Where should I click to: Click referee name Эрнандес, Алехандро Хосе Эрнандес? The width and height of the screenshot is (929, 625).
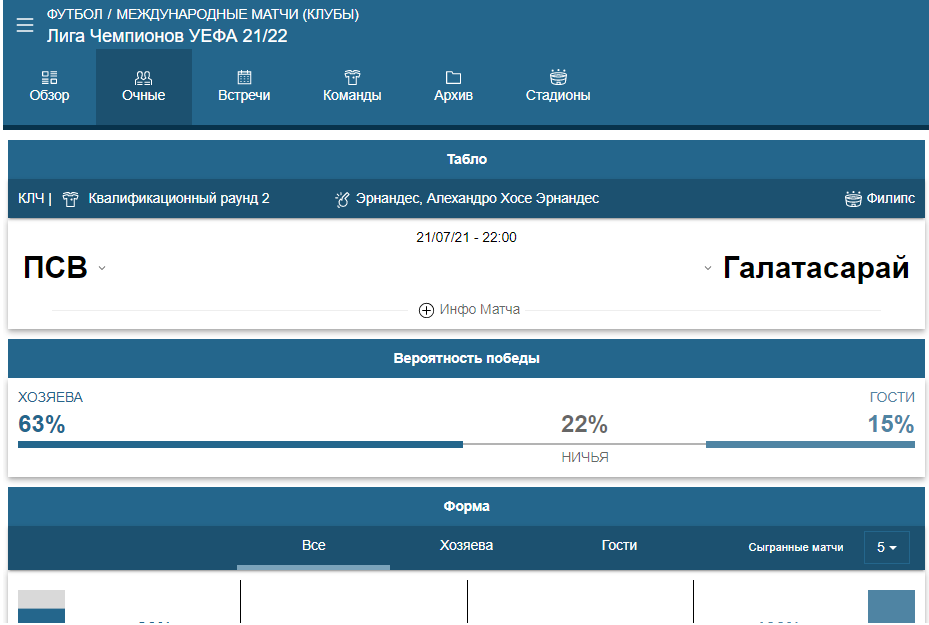tap(477, 198)
